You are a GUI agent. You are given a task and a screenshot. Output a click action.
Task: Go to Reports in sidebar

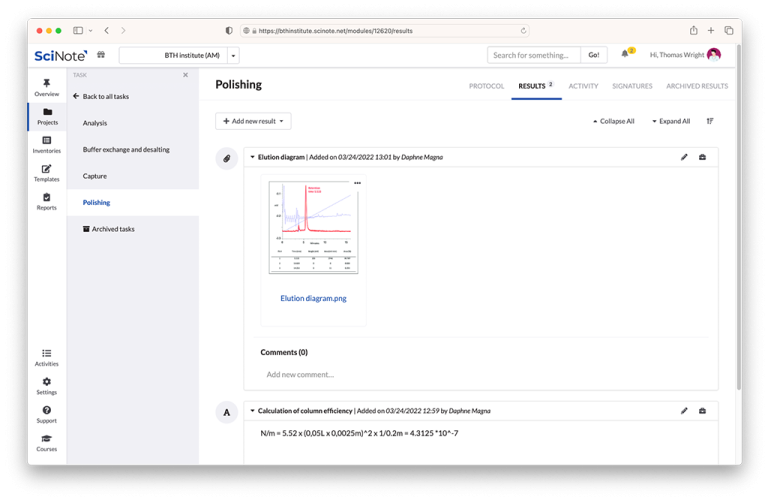point(46,201)
